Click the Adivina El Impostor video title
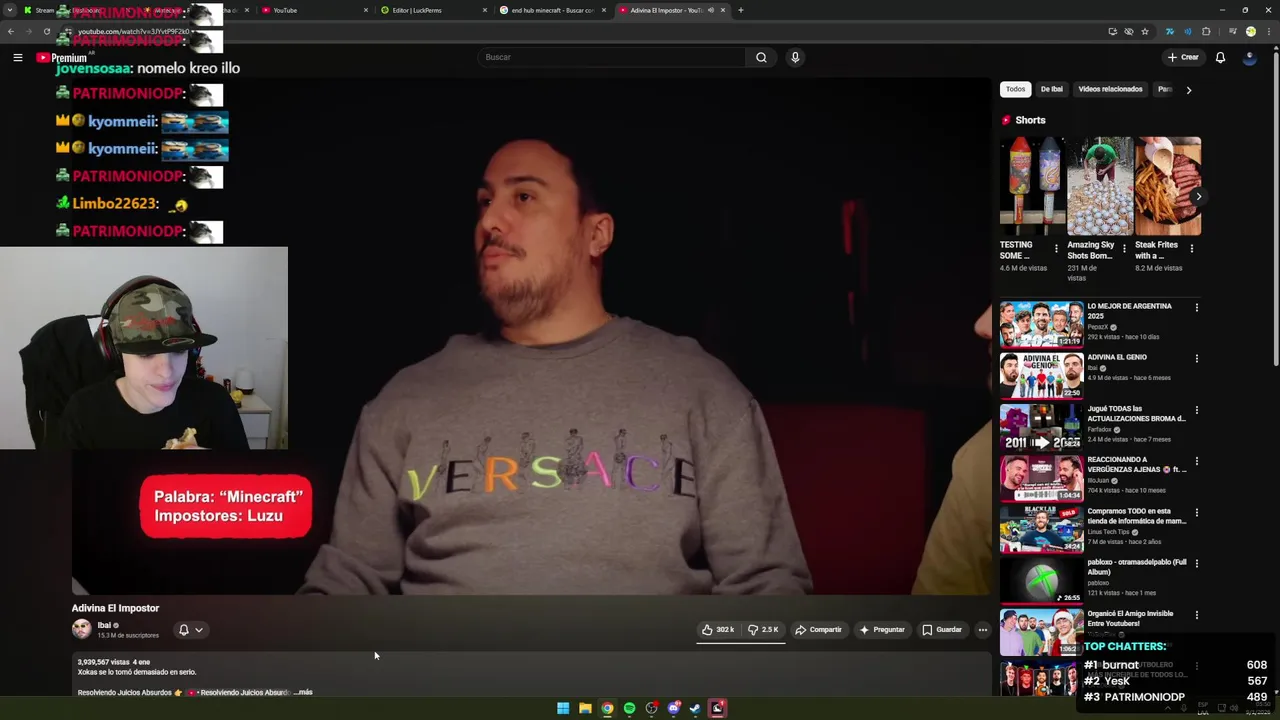 point(115,608)
